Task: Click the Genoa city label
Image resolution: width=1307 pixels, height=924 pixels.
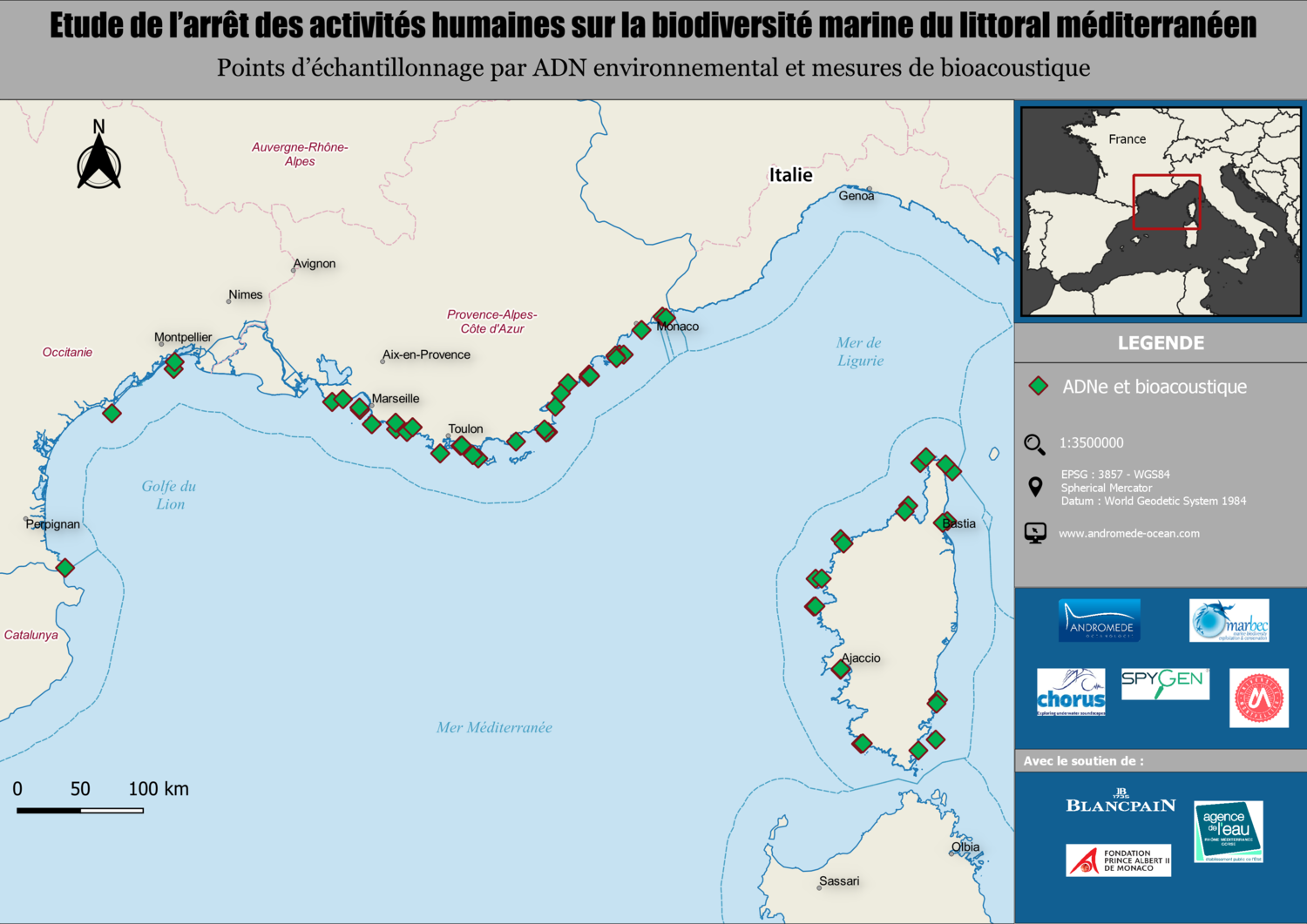Action: tap(857, 195)
